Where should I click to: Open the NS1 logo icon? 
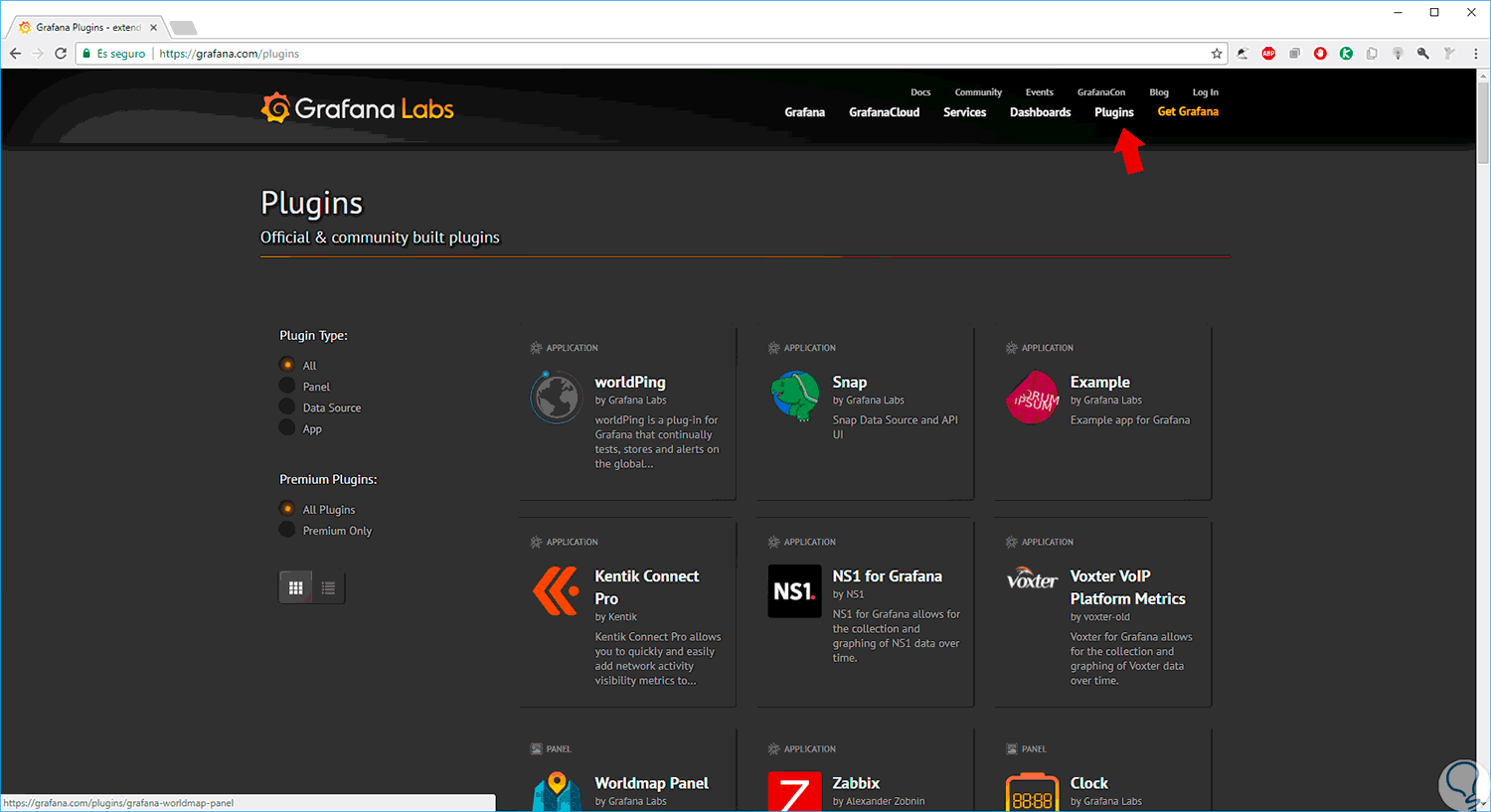tap(794, 590)
